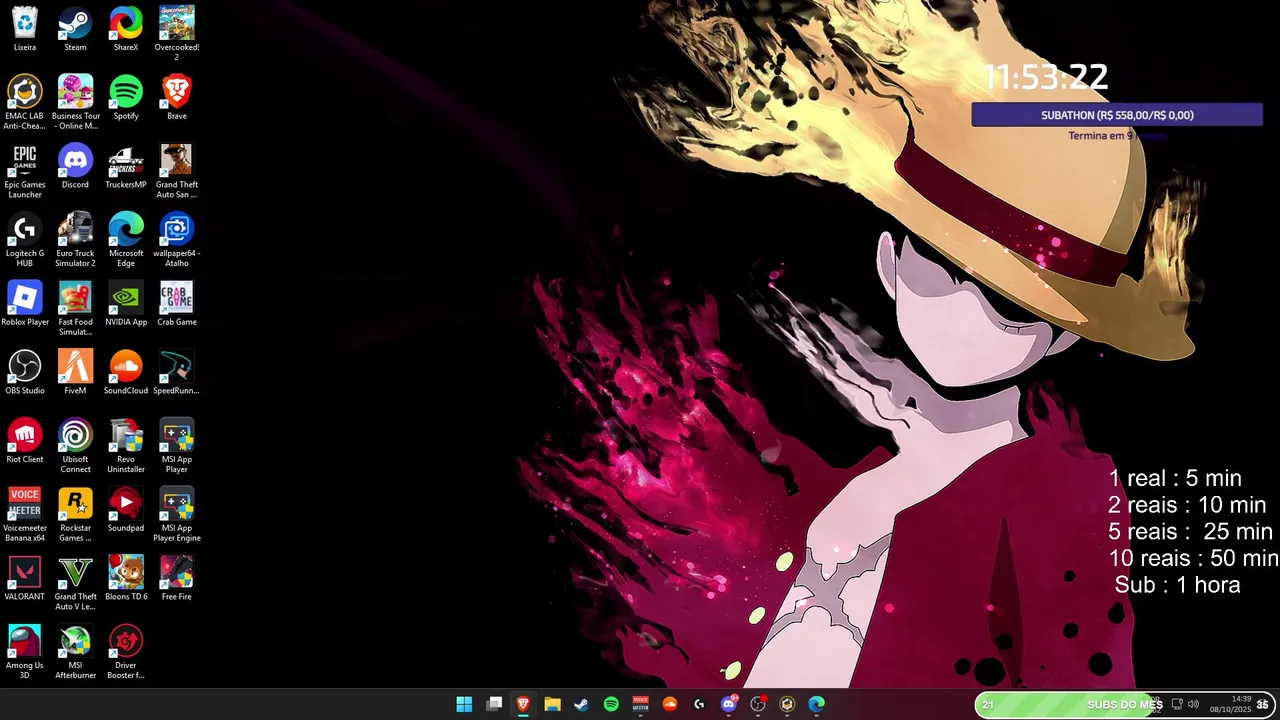
Task: Select the MSI Afterburner desktop shortcut
Action: [75, 653]
